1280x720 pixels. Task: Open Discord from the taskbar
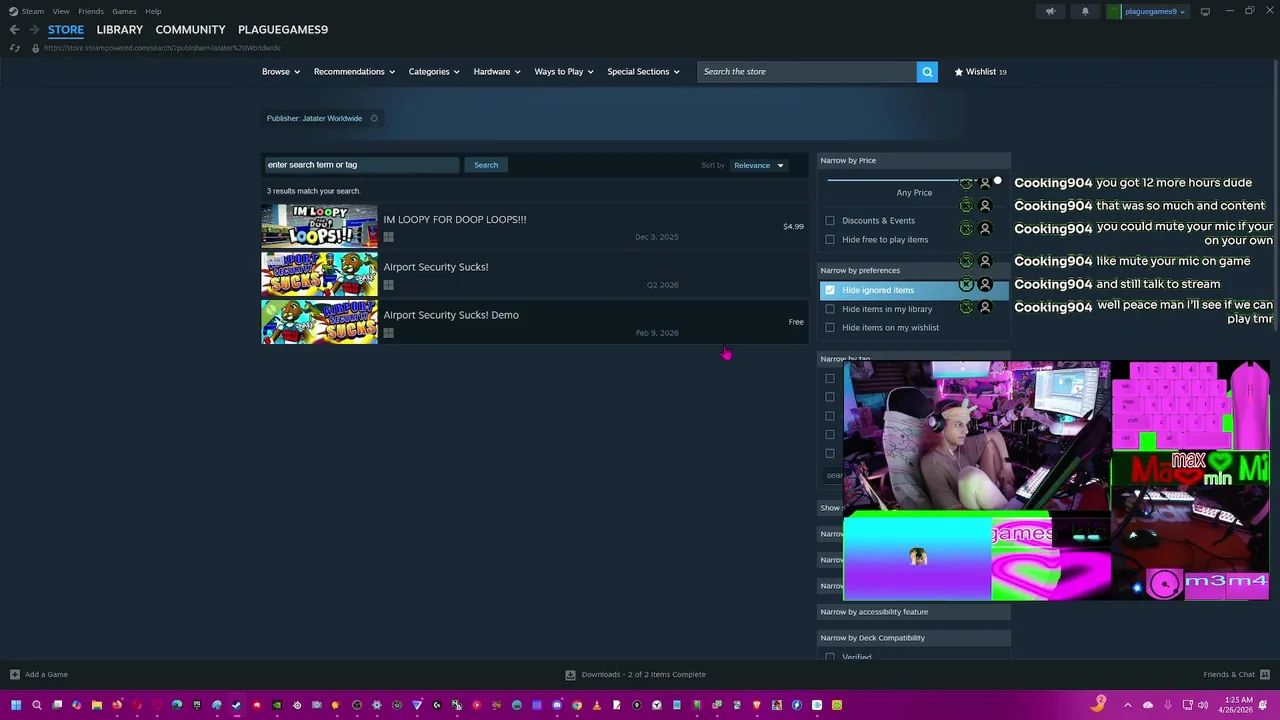[x=557, y=705]
